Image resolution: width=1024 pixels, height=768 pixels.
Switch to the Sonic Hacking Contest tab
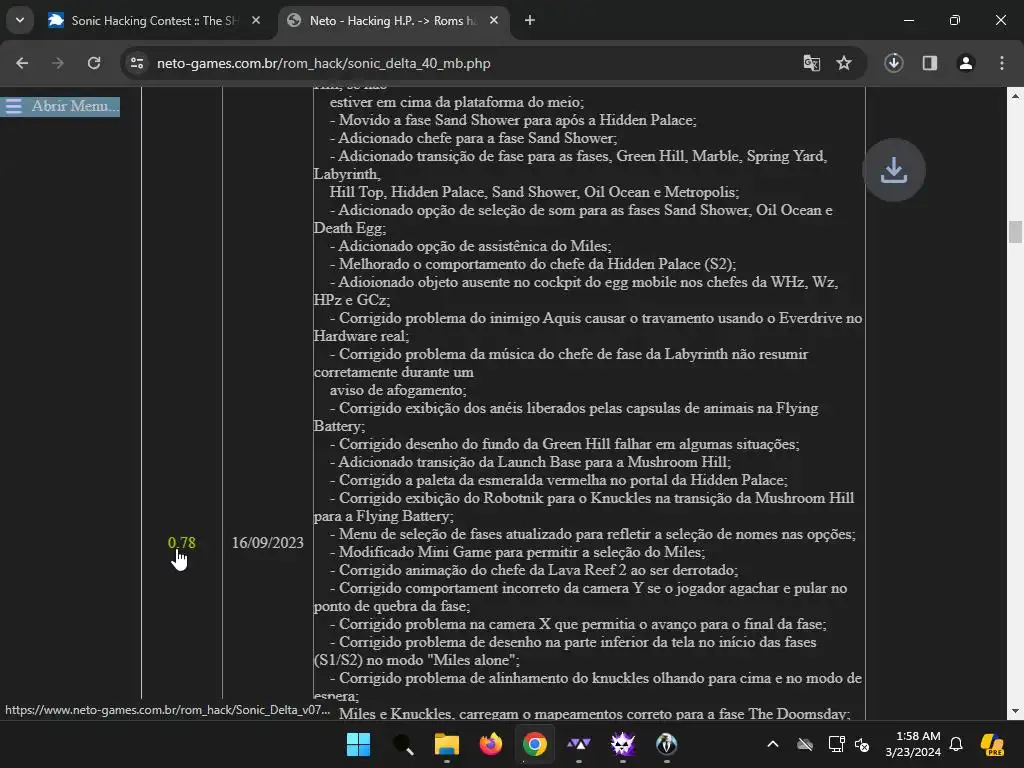point(155,20)
